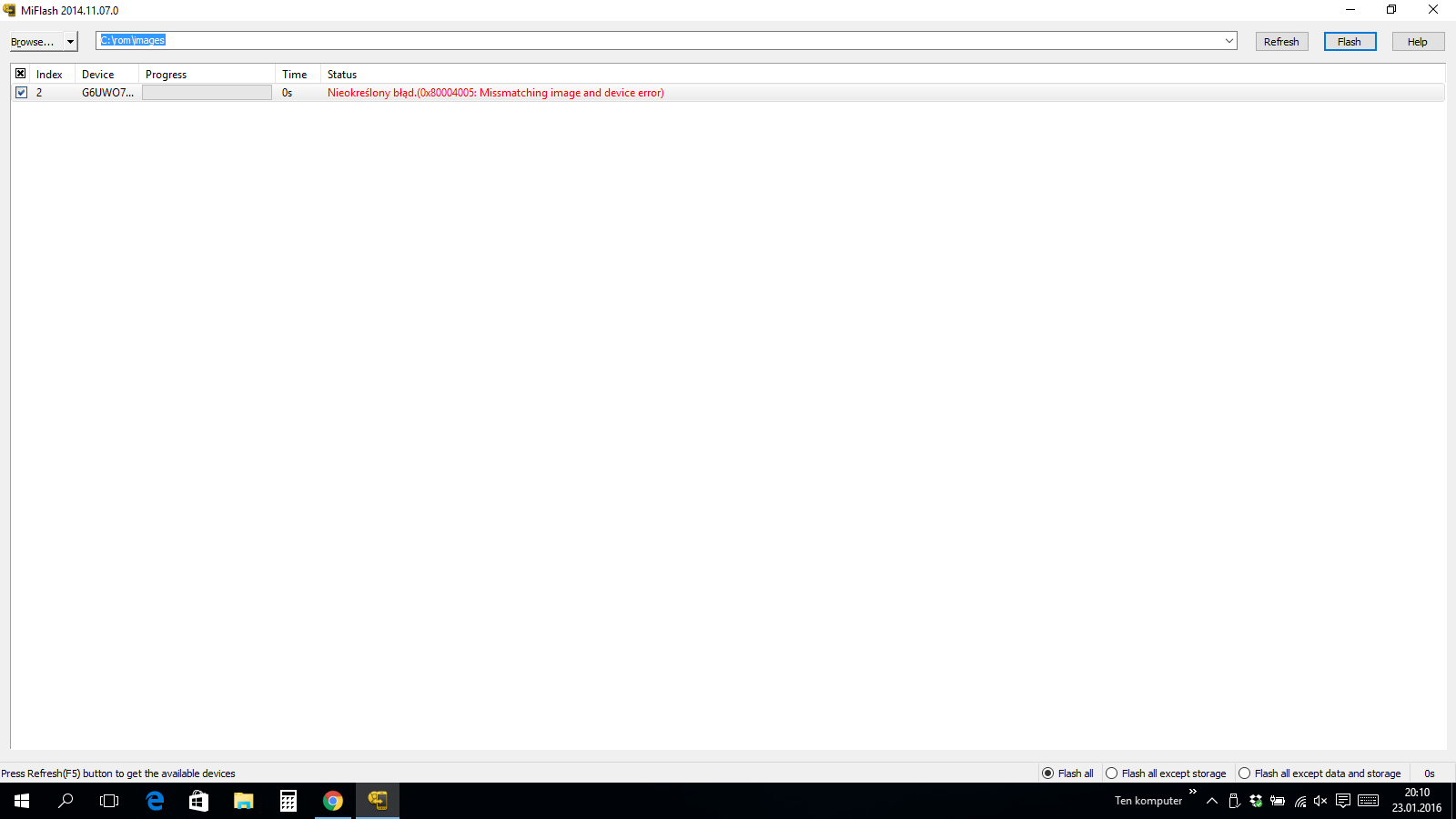Open the Action Center notifications icon
1456x819 pixels.
pos(1343,801)
